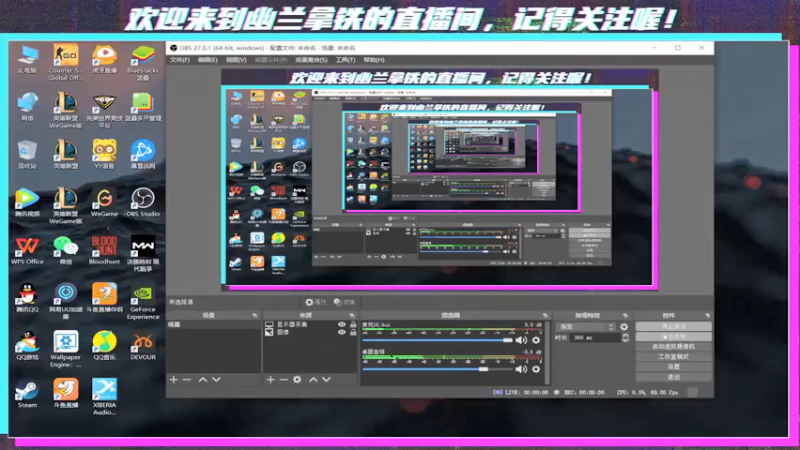Image resolution: width=800 pixels, height=450 pixels.
Task: Select the Steam desktop icon
Action: click(x=27, y=393)
